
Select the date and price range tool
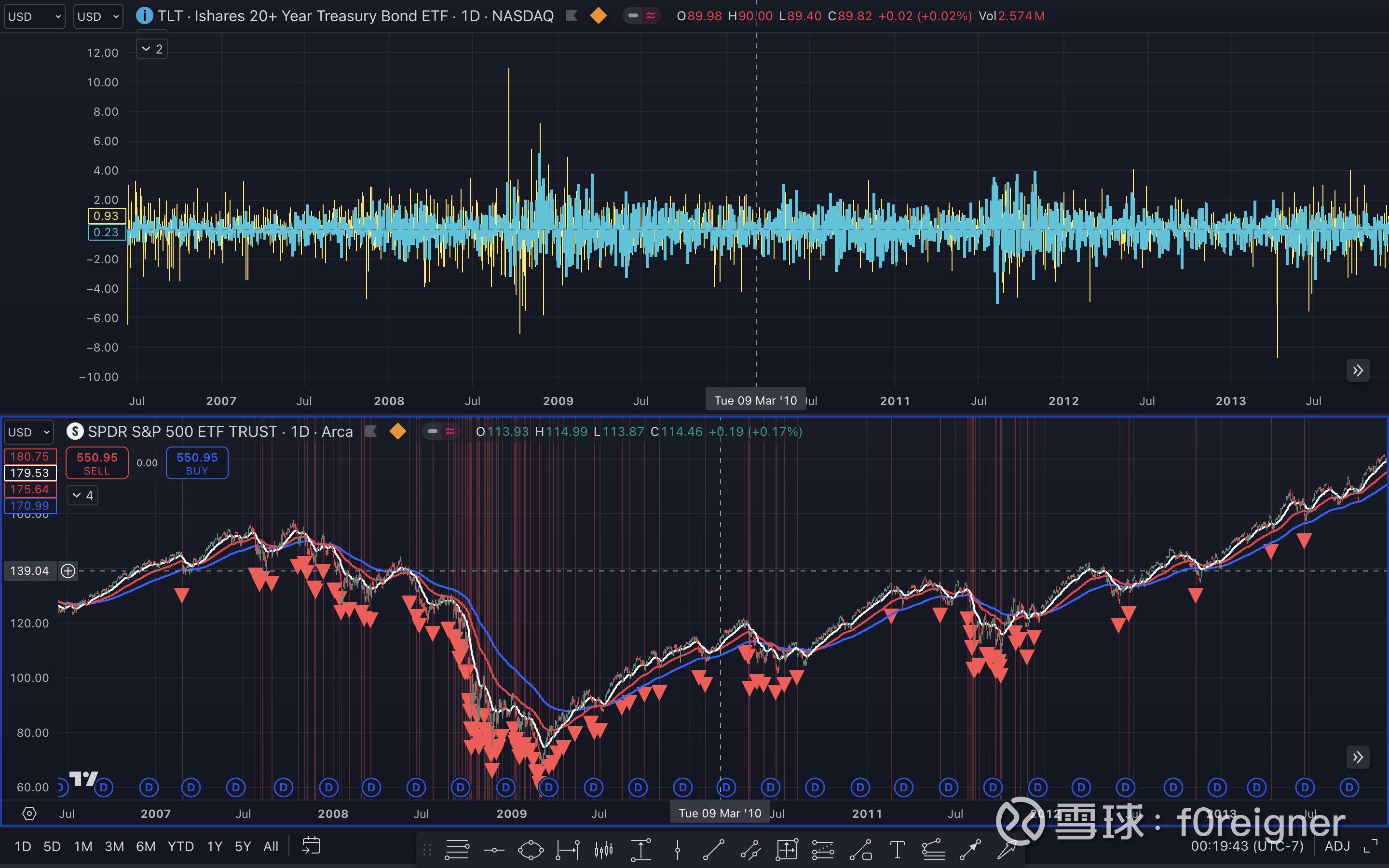pyautogui.click(x=786, y=849)
